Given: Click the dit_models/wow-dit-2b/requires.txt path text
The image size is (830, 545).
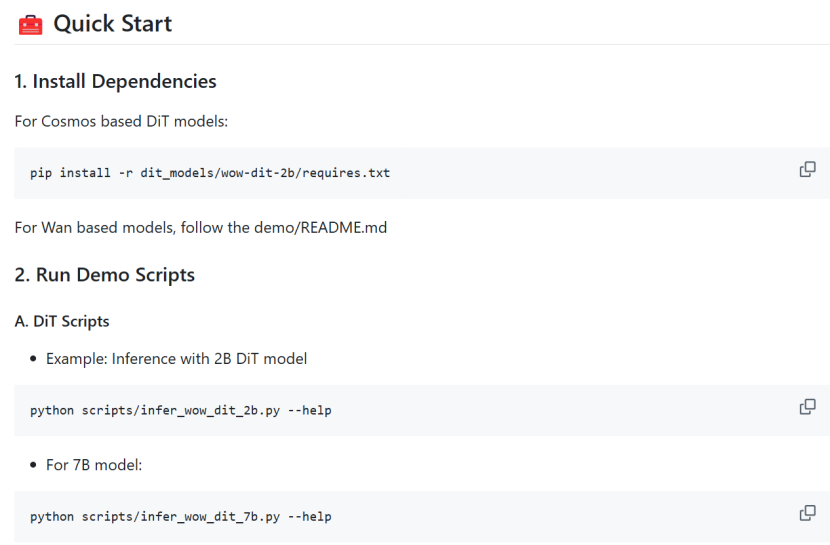Looking at the screenshot, I should click(265, 173).
